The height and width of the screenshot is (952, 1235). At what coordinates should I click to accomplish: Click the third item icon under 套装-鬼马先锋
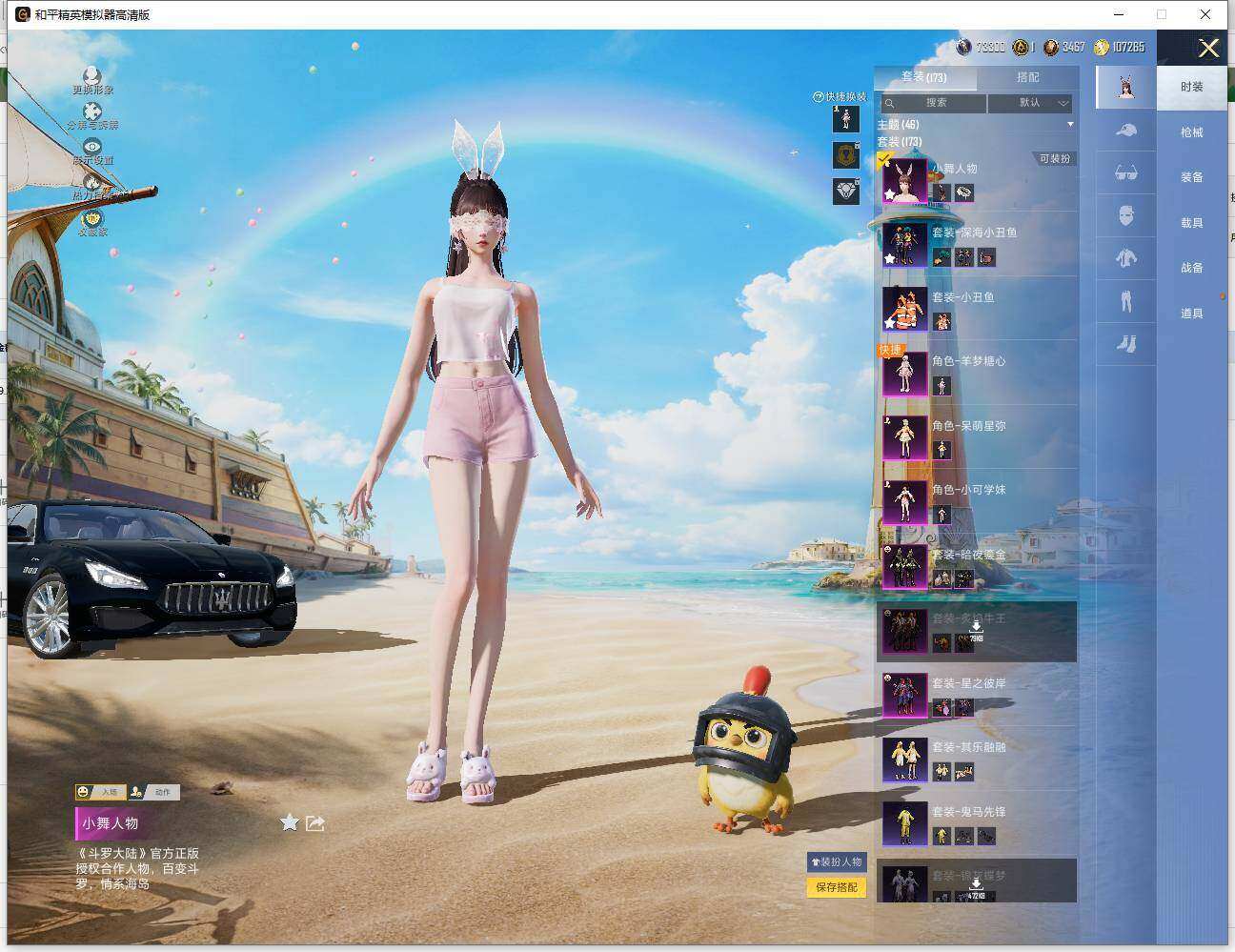tap(986, 836)
